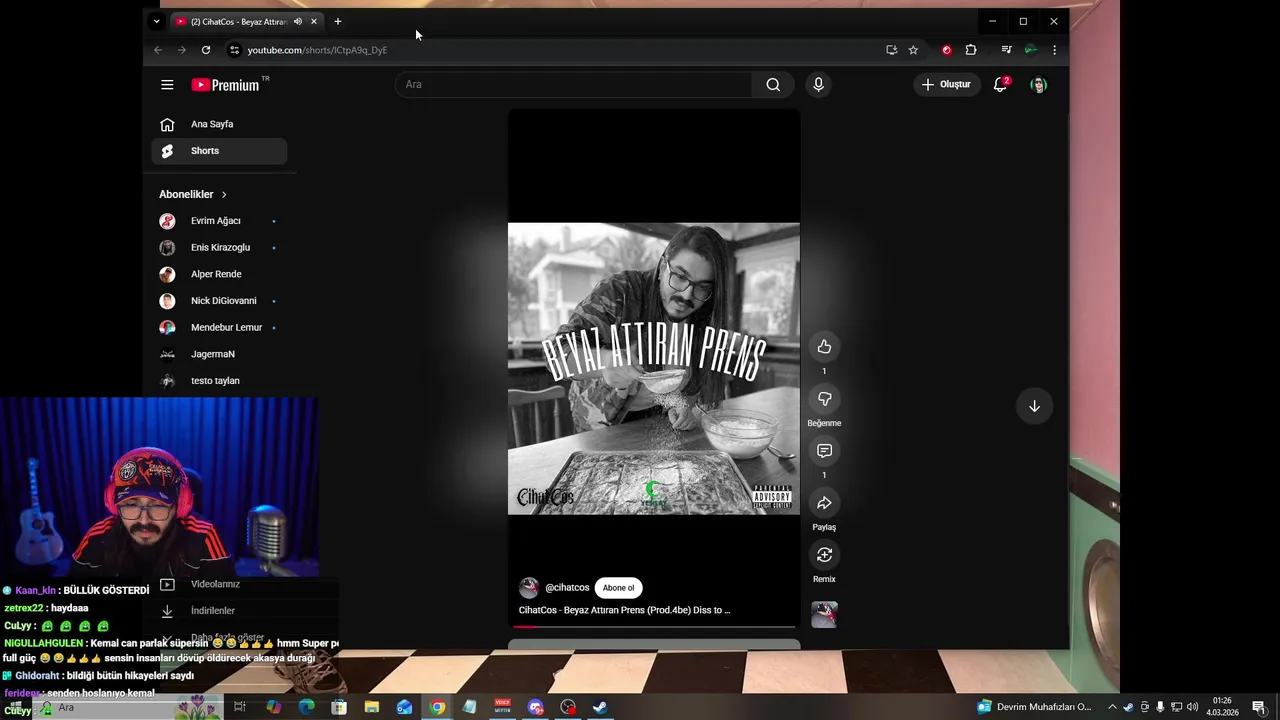Image resolution: width=1280 pixels, height=720 pixels.
Task: Open the tab search dropdown arrow
Action: click(x=156, y=21)
